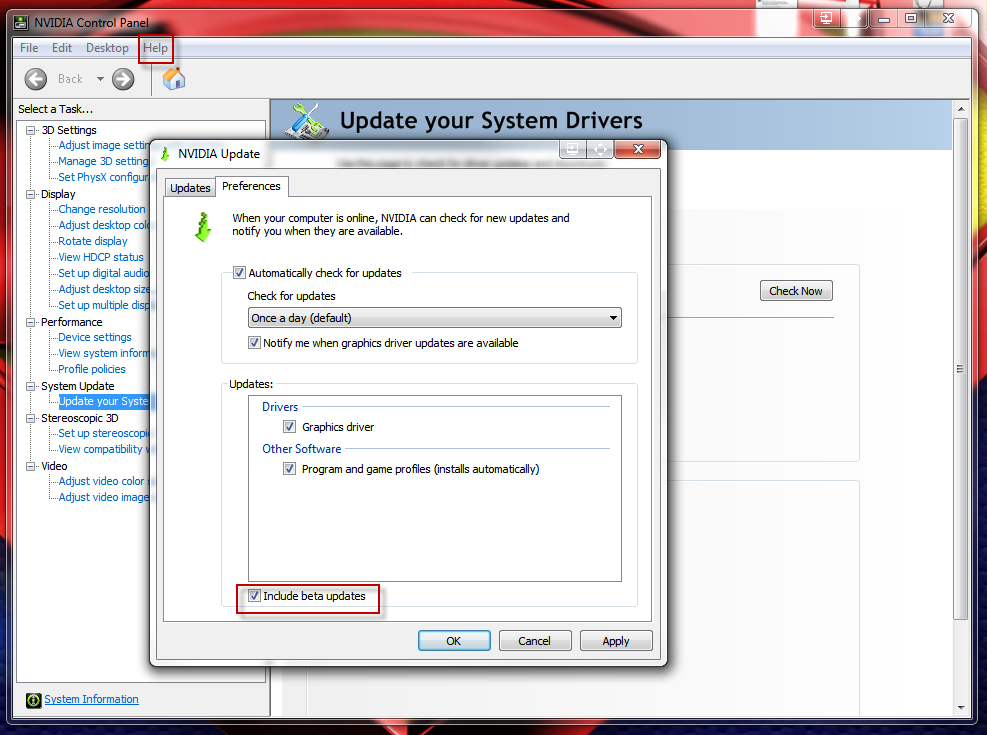Select Adjust image settings task
Image resolution: width=987 pixels, height=735 pixels.
[104, 145]
